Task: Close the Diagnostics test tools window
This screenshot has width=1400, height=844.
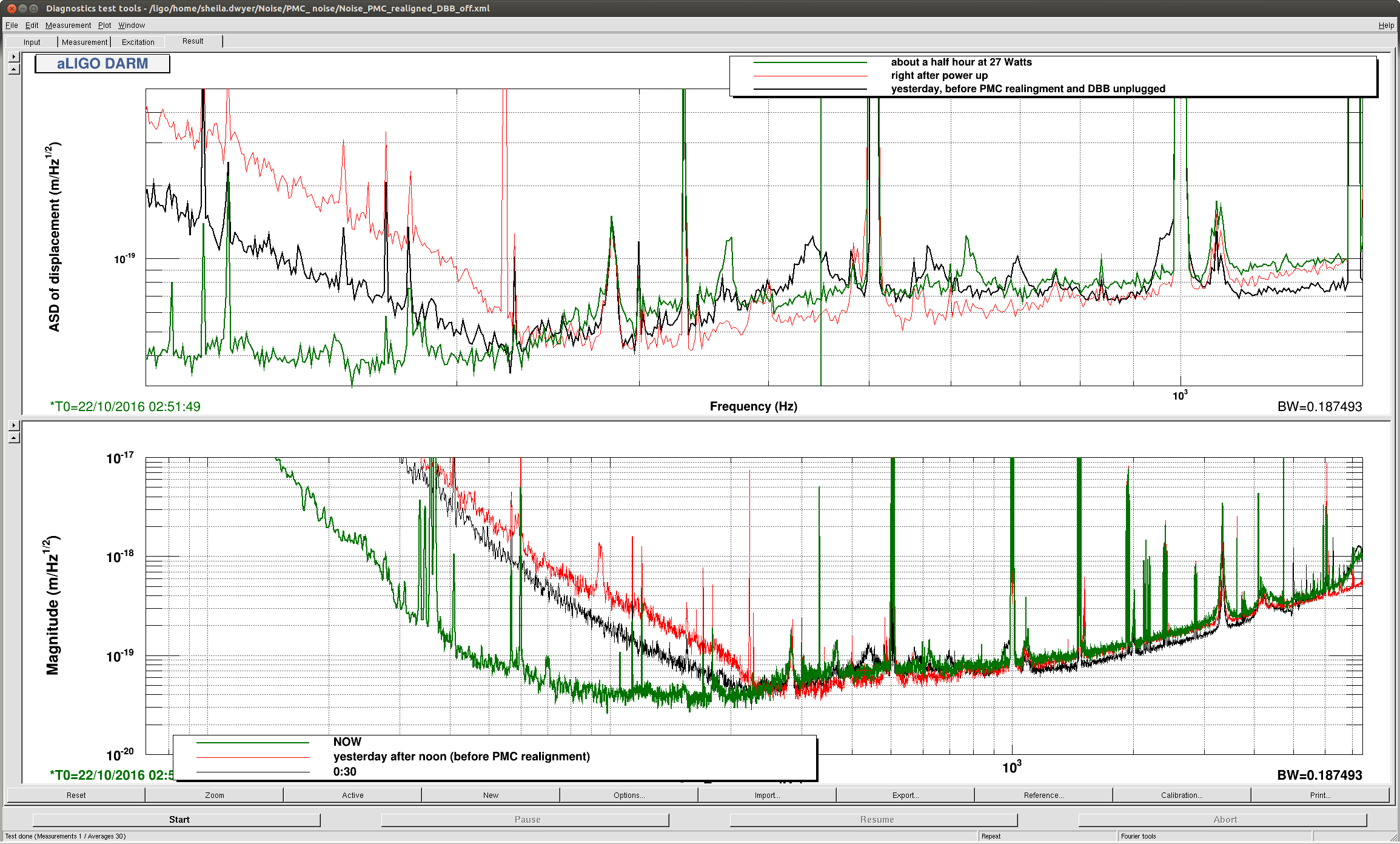Action: 12,8
